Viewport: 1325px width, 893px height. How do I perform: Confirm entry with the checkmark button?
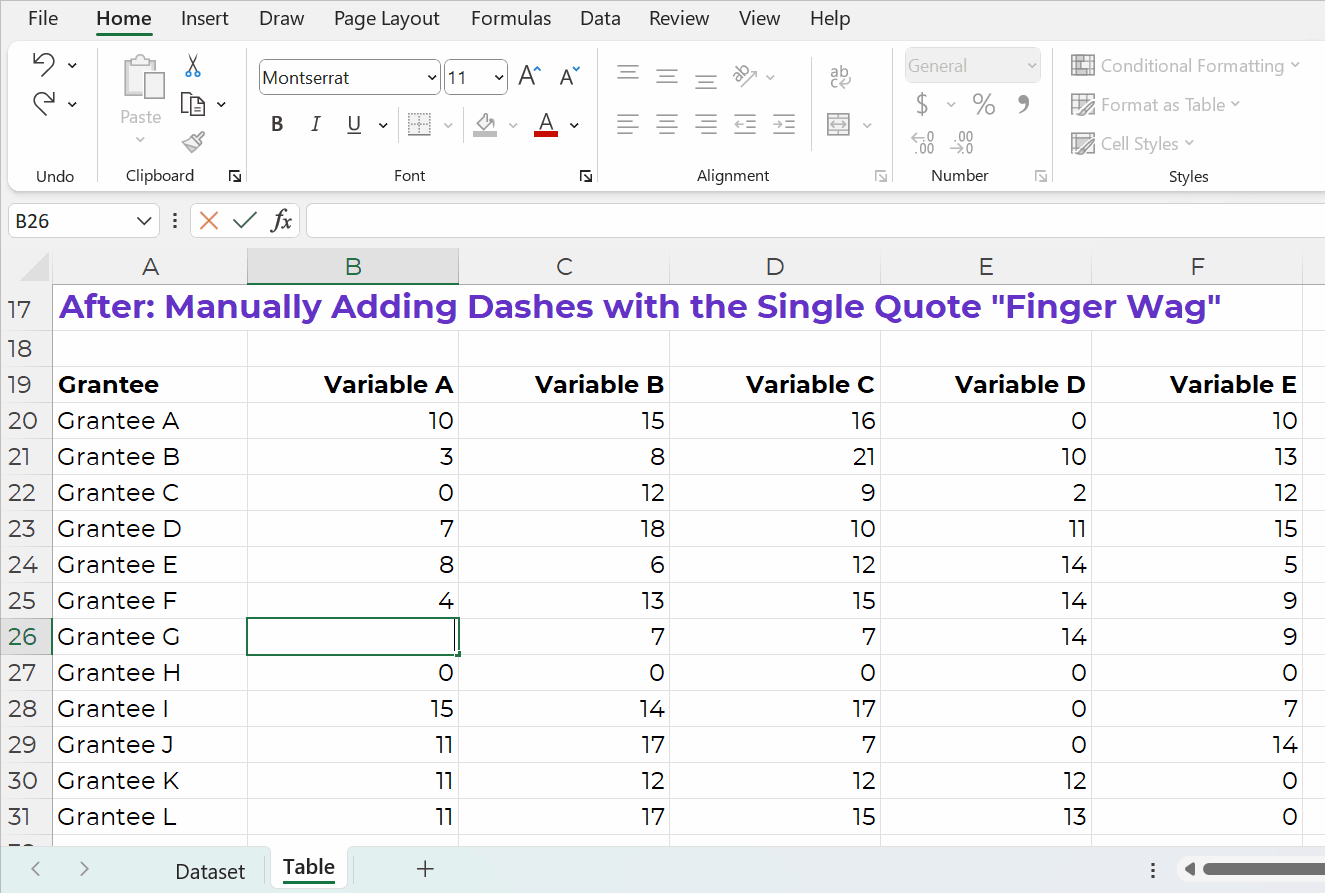click(245, 221)
